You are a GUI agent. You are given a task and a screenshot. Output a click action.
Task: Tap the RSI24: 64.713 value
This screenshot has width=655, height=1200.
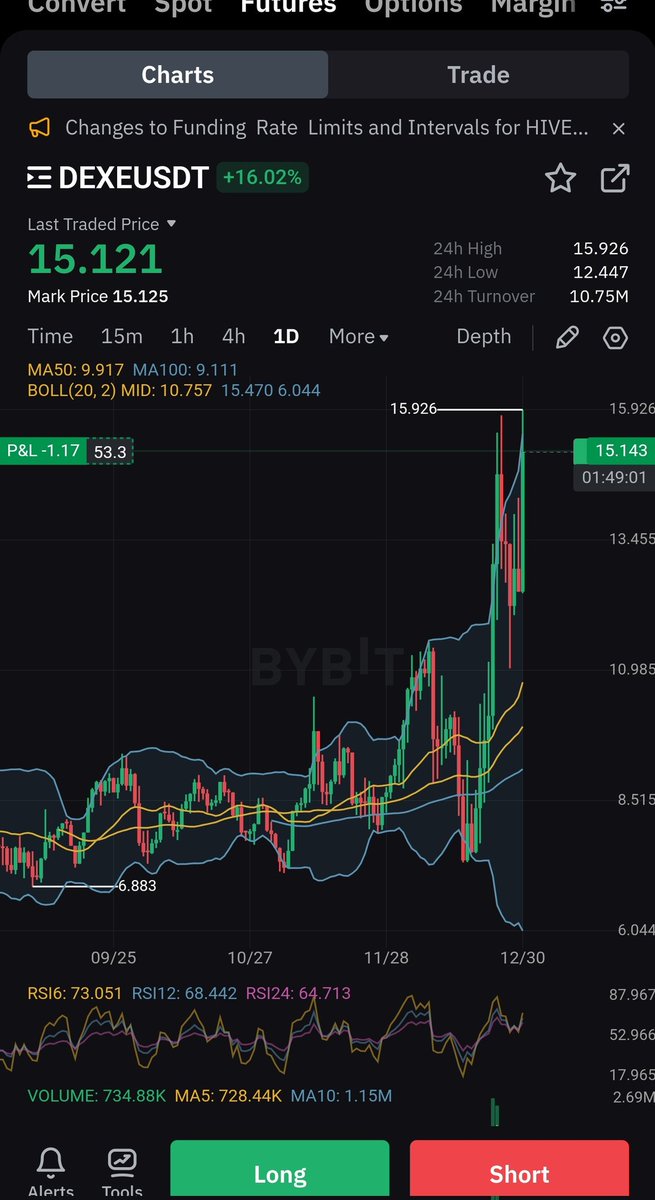(298, 993)
